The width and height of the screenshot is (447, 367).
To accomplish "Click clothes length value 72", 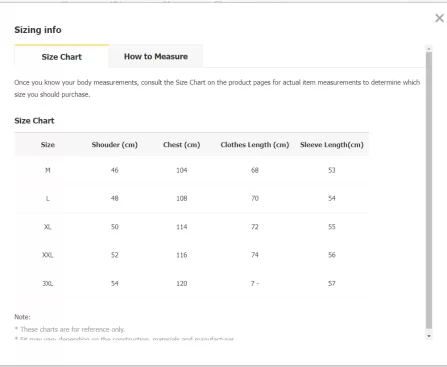I will pyautogui.click(x=255, y=227).
